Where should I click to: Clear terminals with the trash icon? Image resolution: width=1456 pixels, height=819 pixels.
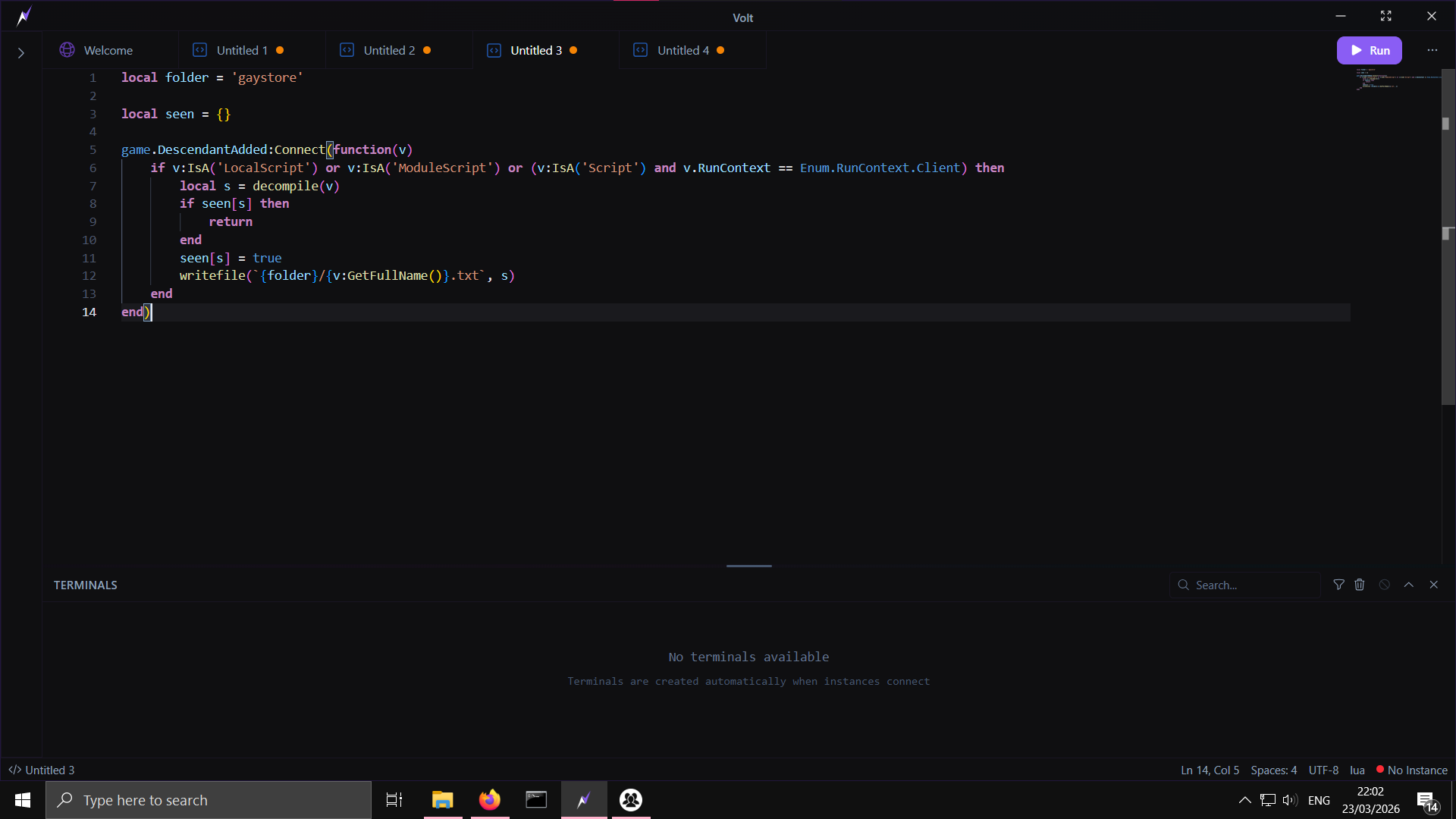[x=1360, y=585]
